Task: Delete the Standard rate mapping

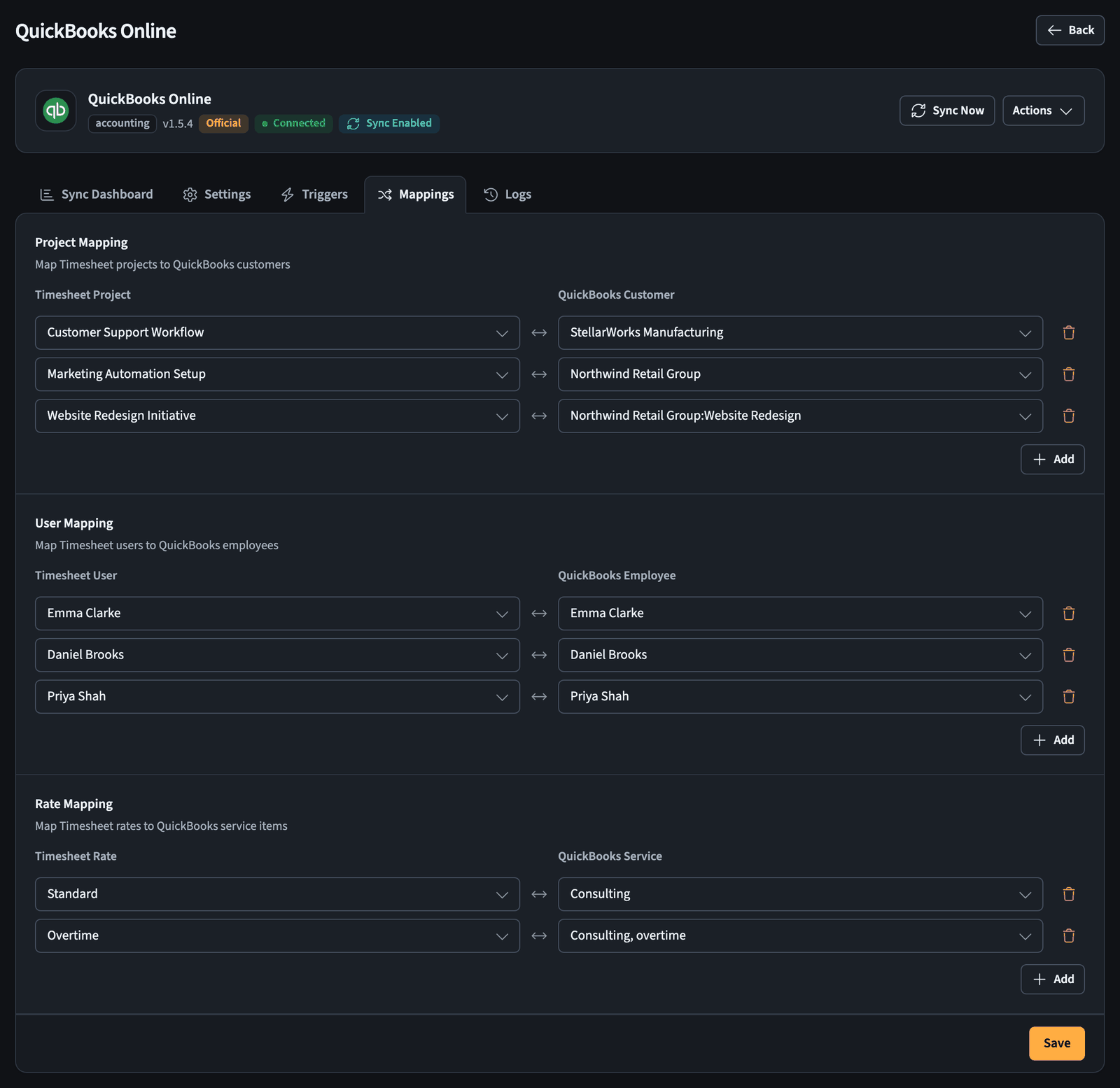Action: point(1068,894)
